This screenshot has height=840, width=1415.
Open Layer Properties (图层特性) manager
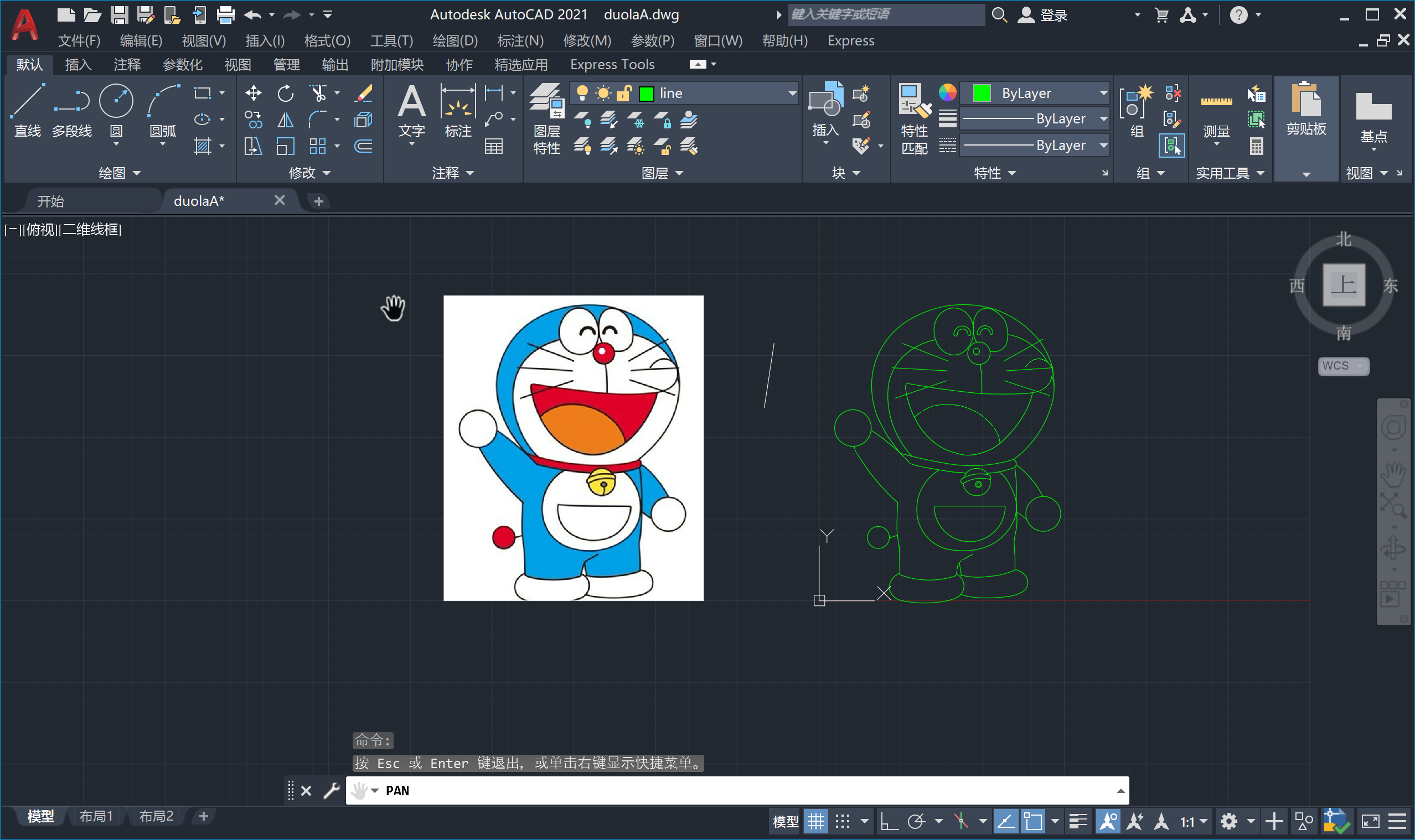pos(546,119)
